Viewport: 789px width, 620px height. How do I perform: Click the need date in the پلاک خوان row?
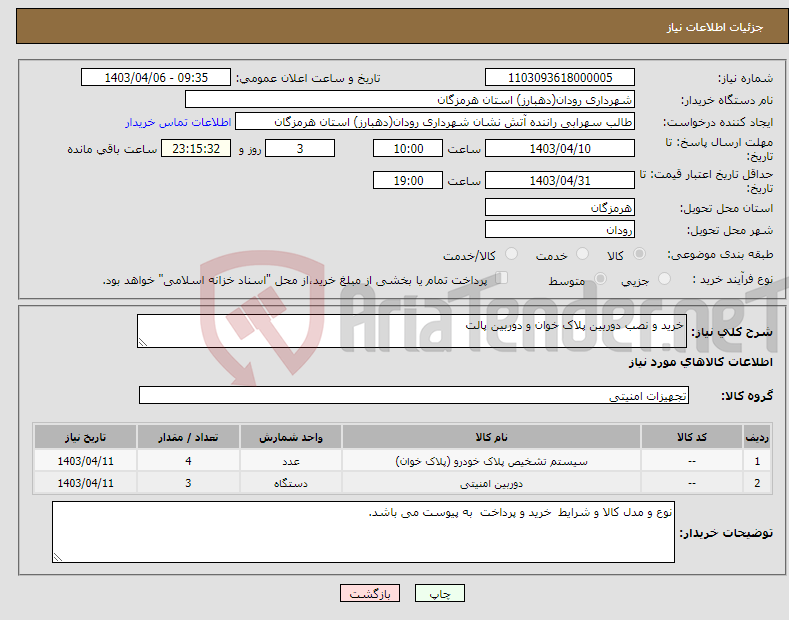point(86,461)
